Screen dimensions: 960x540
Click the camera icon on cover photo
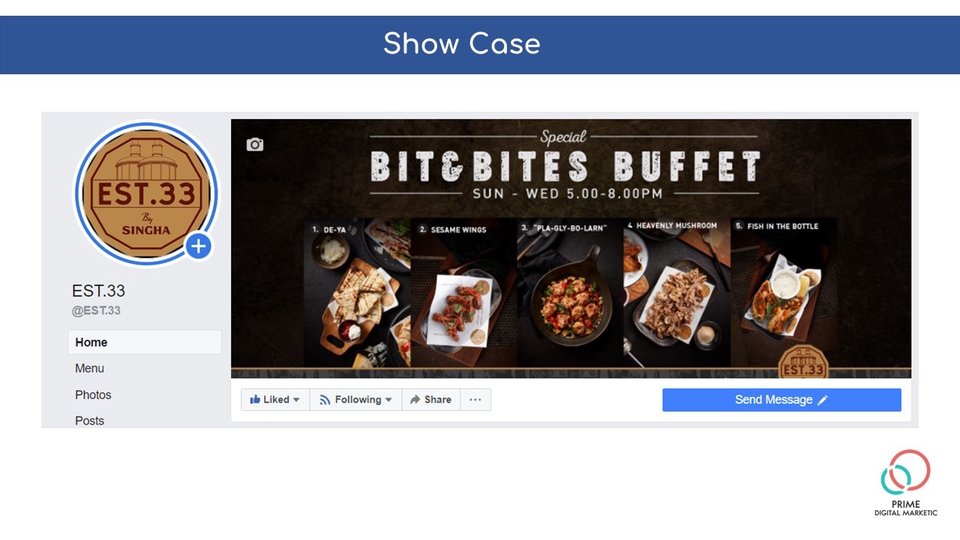tap(255, 144)
